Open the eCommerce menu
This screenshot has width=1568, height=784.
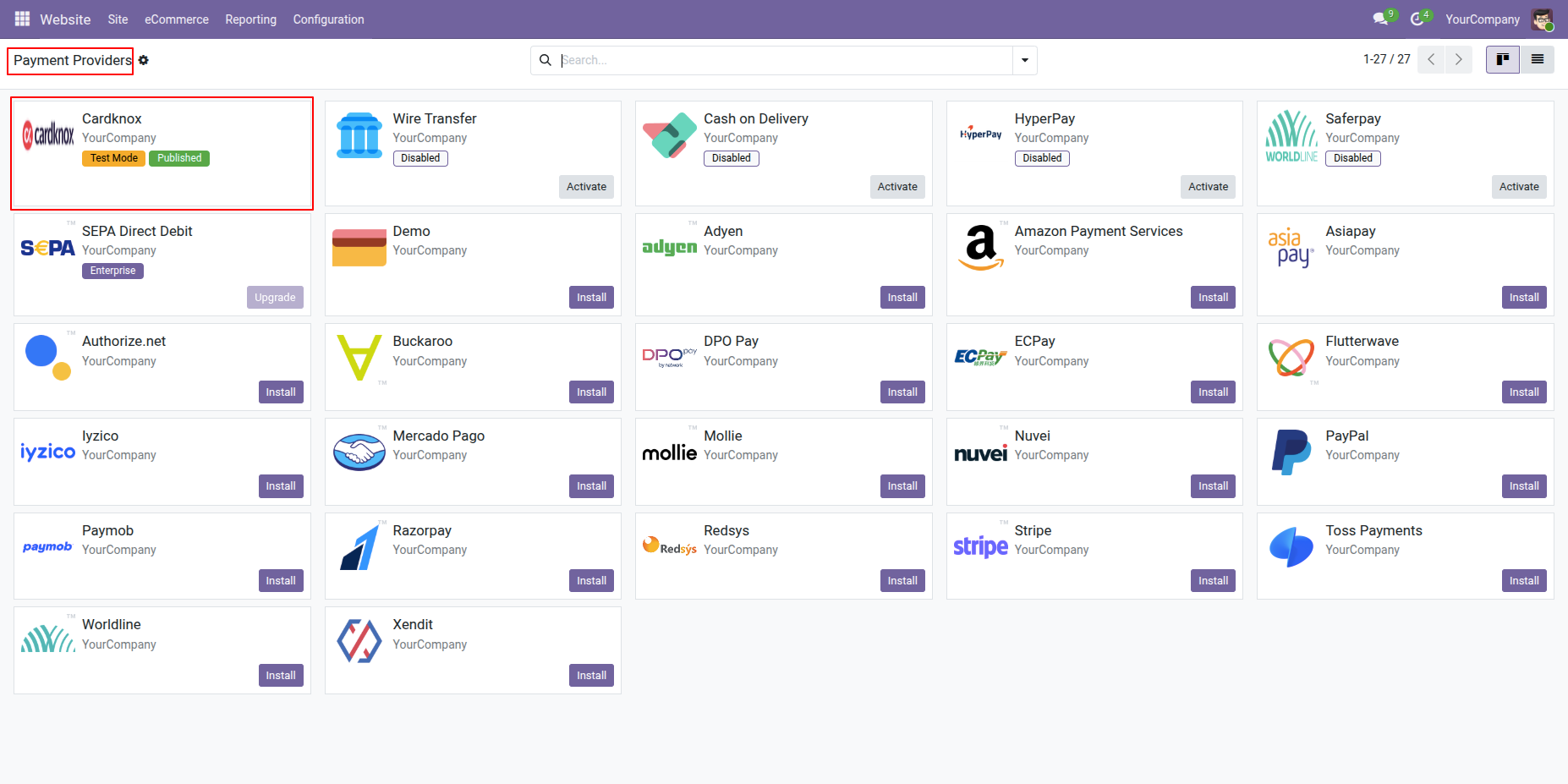(x=177, y=19)
